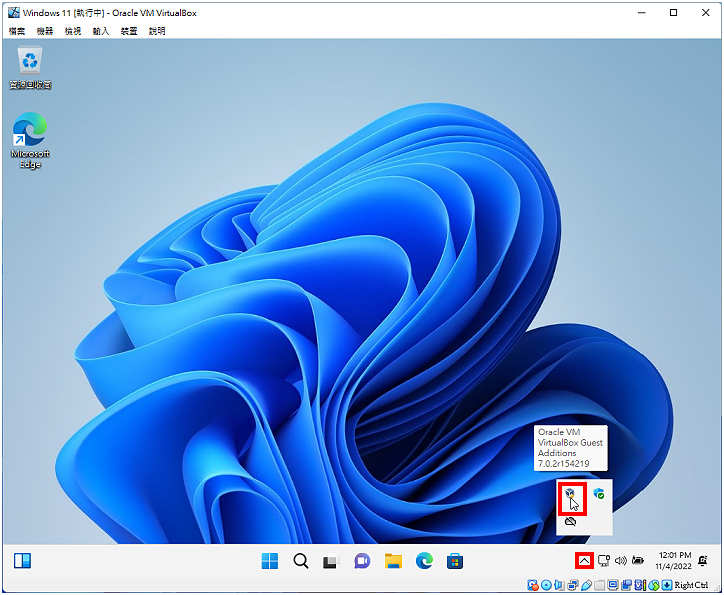This screenshot has height=595, width=724.
Task: Open taskbar Search
Action: click(x=301, y=561)
